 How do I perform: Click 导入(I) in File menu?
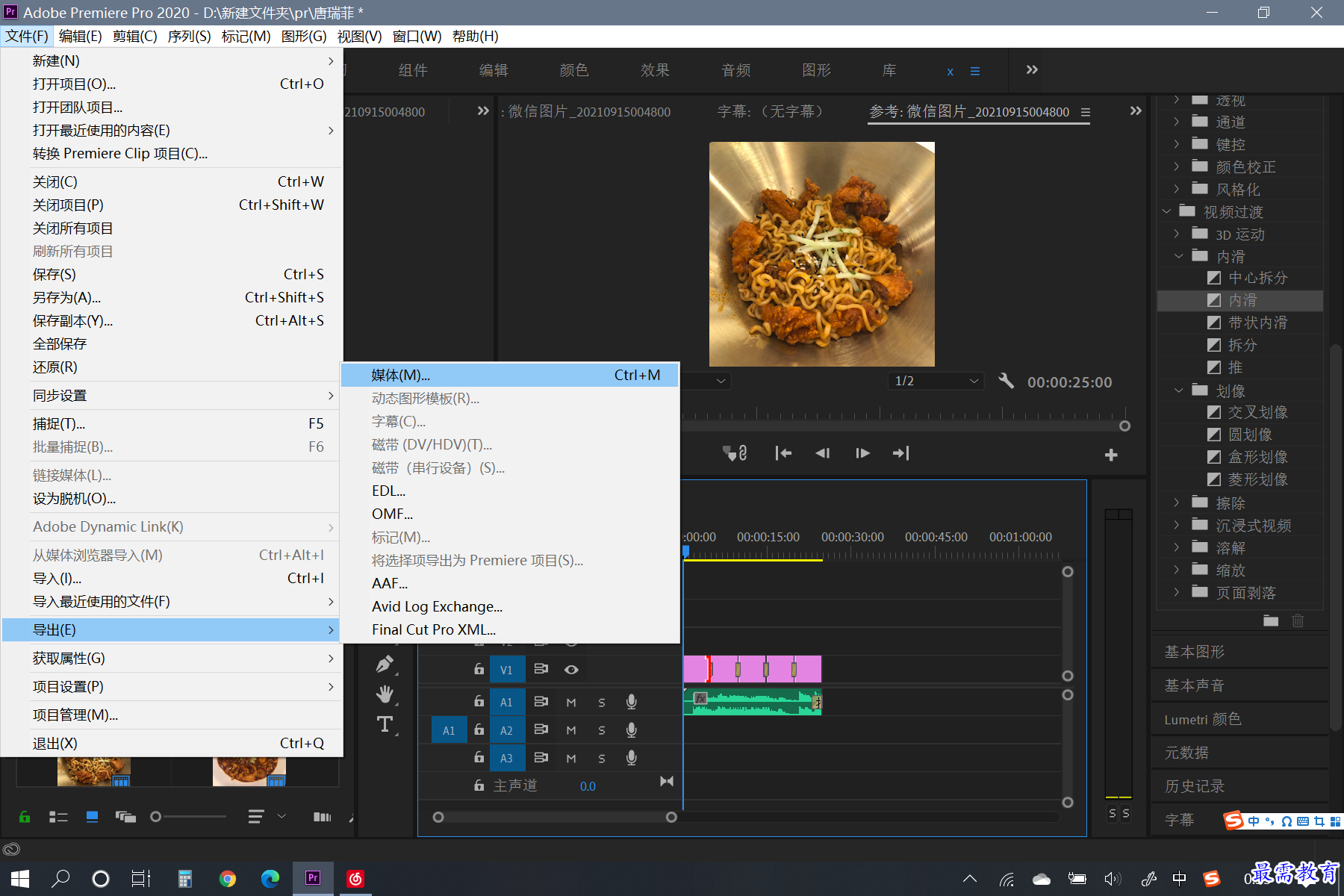171,578
